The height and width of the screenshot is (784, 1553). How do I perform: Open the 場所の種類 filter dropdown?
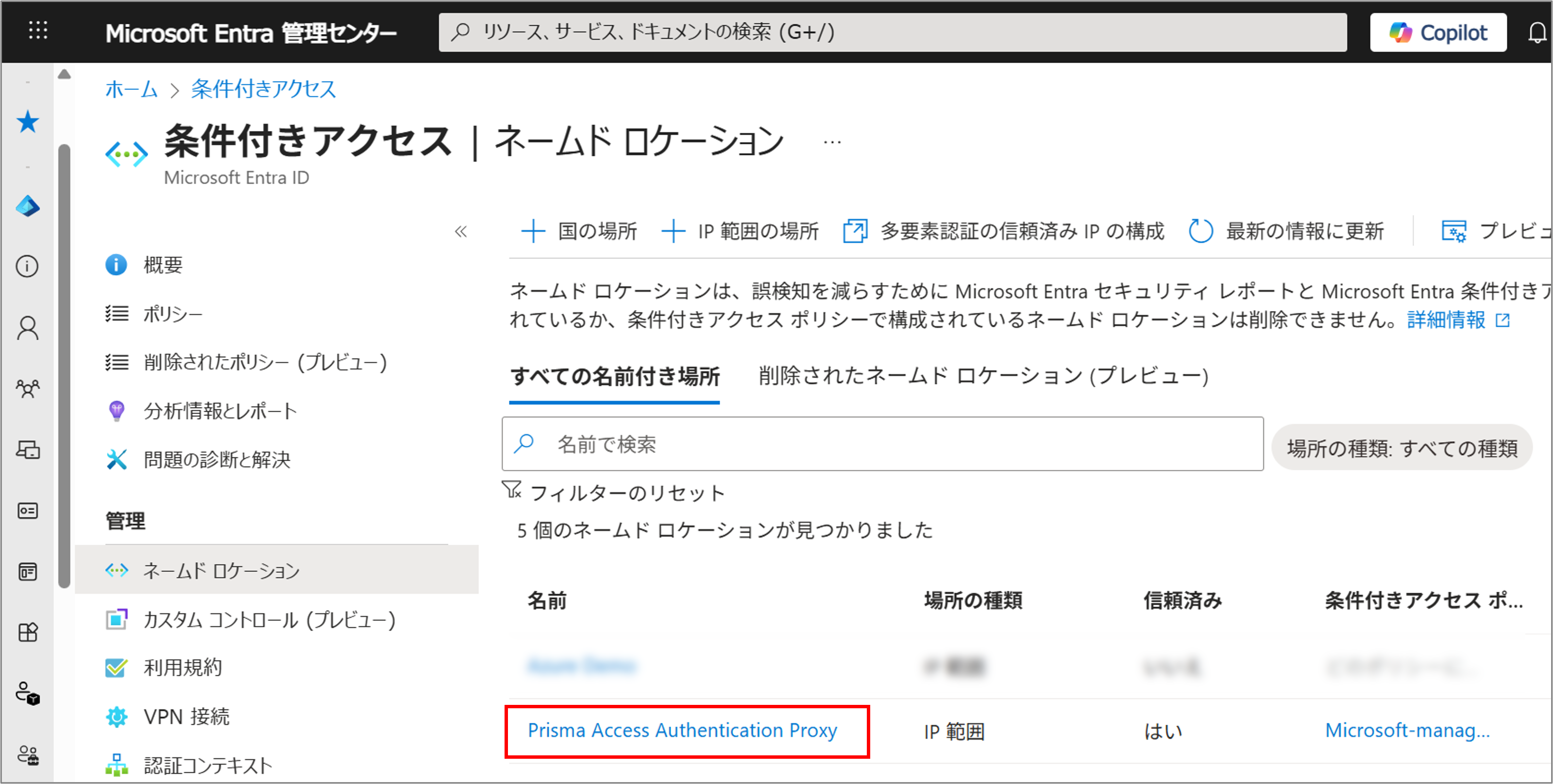coord(1401,448)
